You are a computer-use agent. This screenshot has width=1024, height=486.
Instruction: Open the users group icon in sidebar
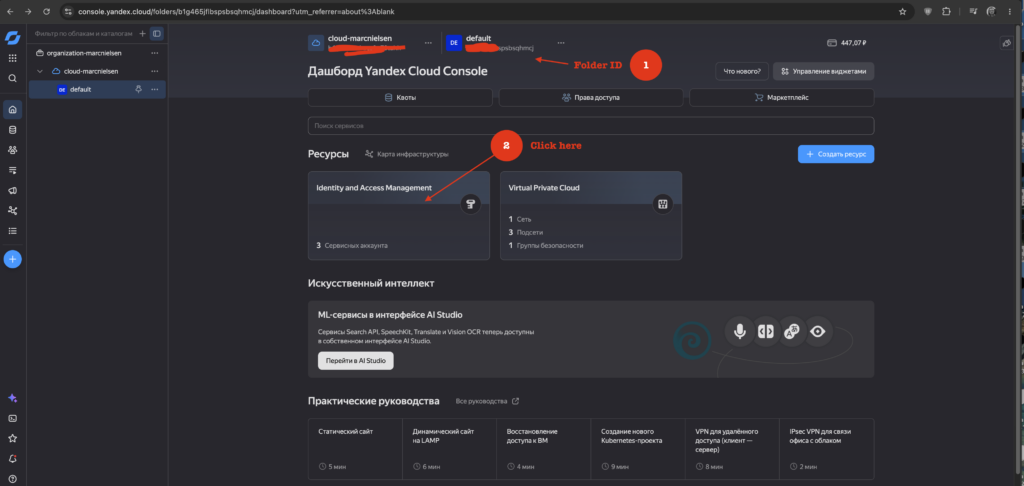(x=12, y=150)
